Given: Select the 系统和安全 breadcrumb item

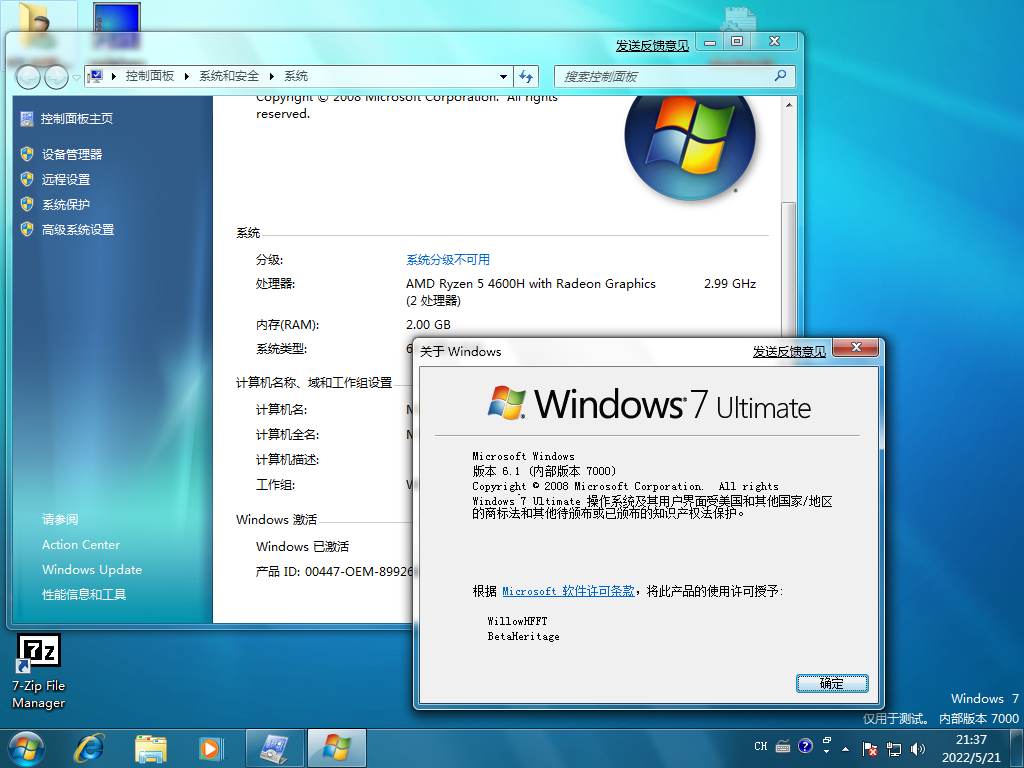Looking at the screenshot, I should [x=229, y=76].
